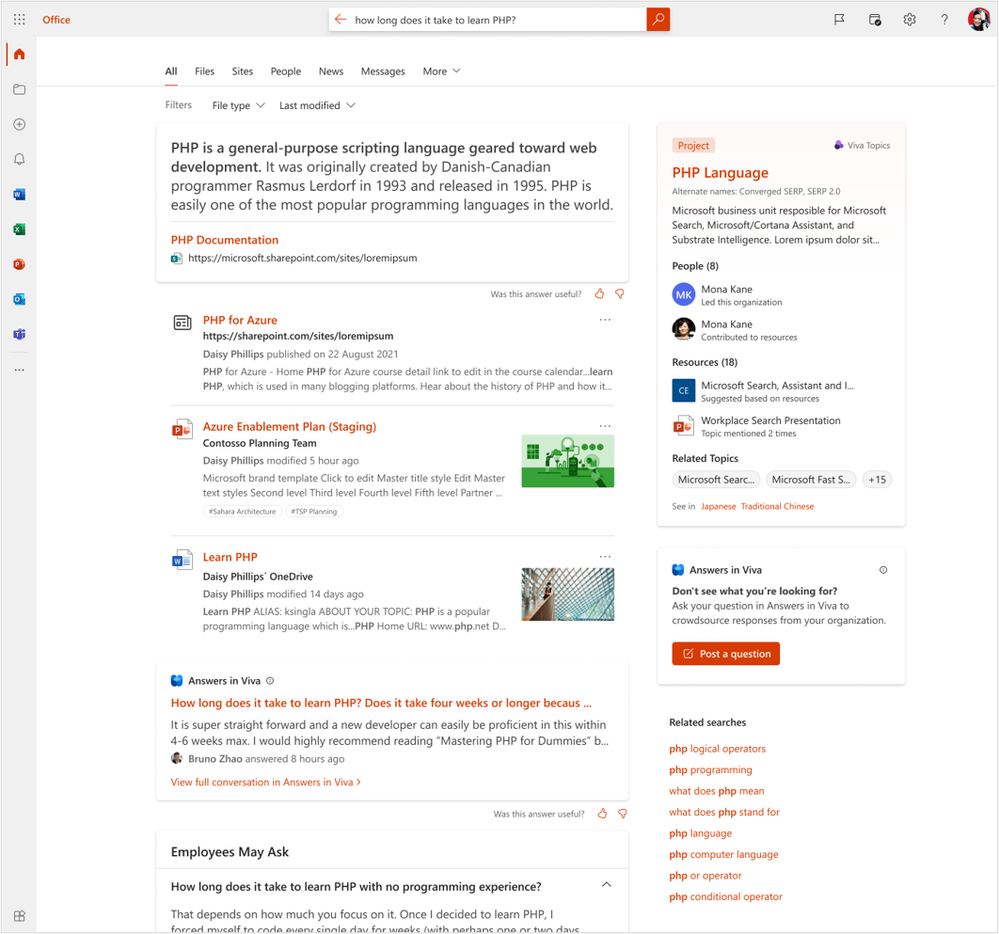Click info icon beside Answers in Viva result heading
This screenshot has width=999, height=934.
[270, 680]
